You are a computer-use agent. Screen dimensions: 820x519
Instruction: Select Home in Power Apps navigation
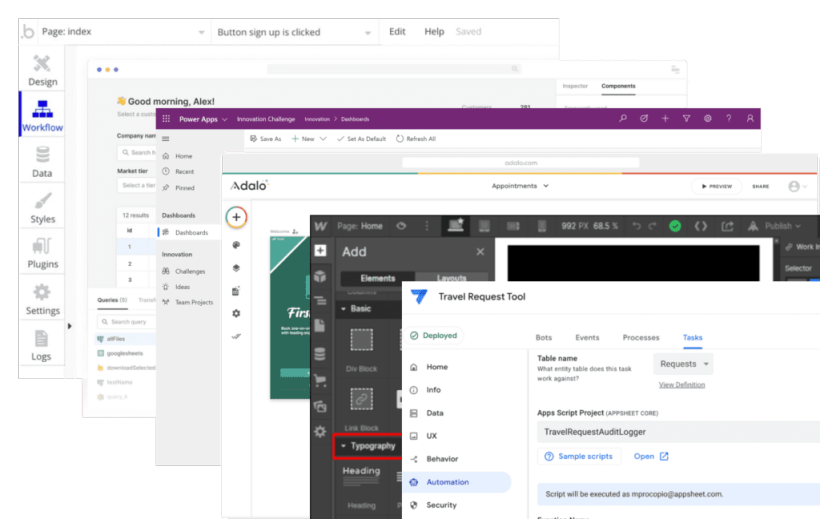pos(178,156)
